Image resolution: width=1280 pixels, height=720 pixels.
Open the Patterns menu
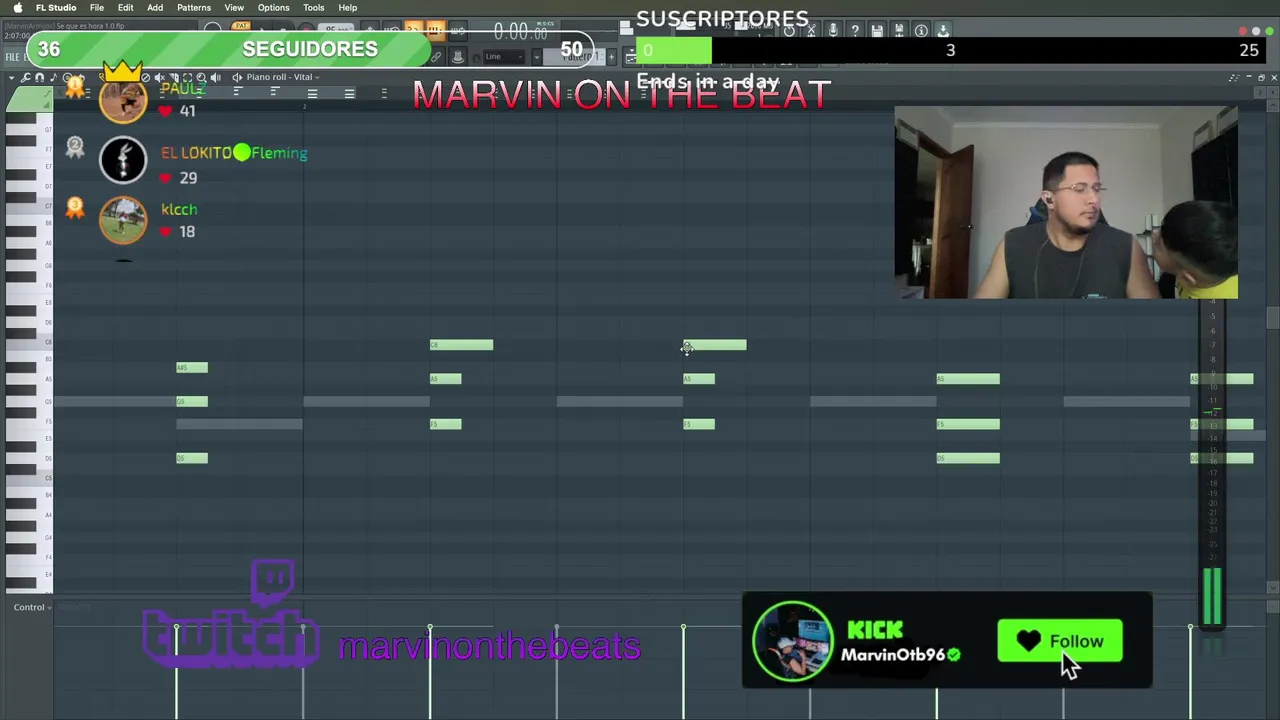click(x=194, y=7)
